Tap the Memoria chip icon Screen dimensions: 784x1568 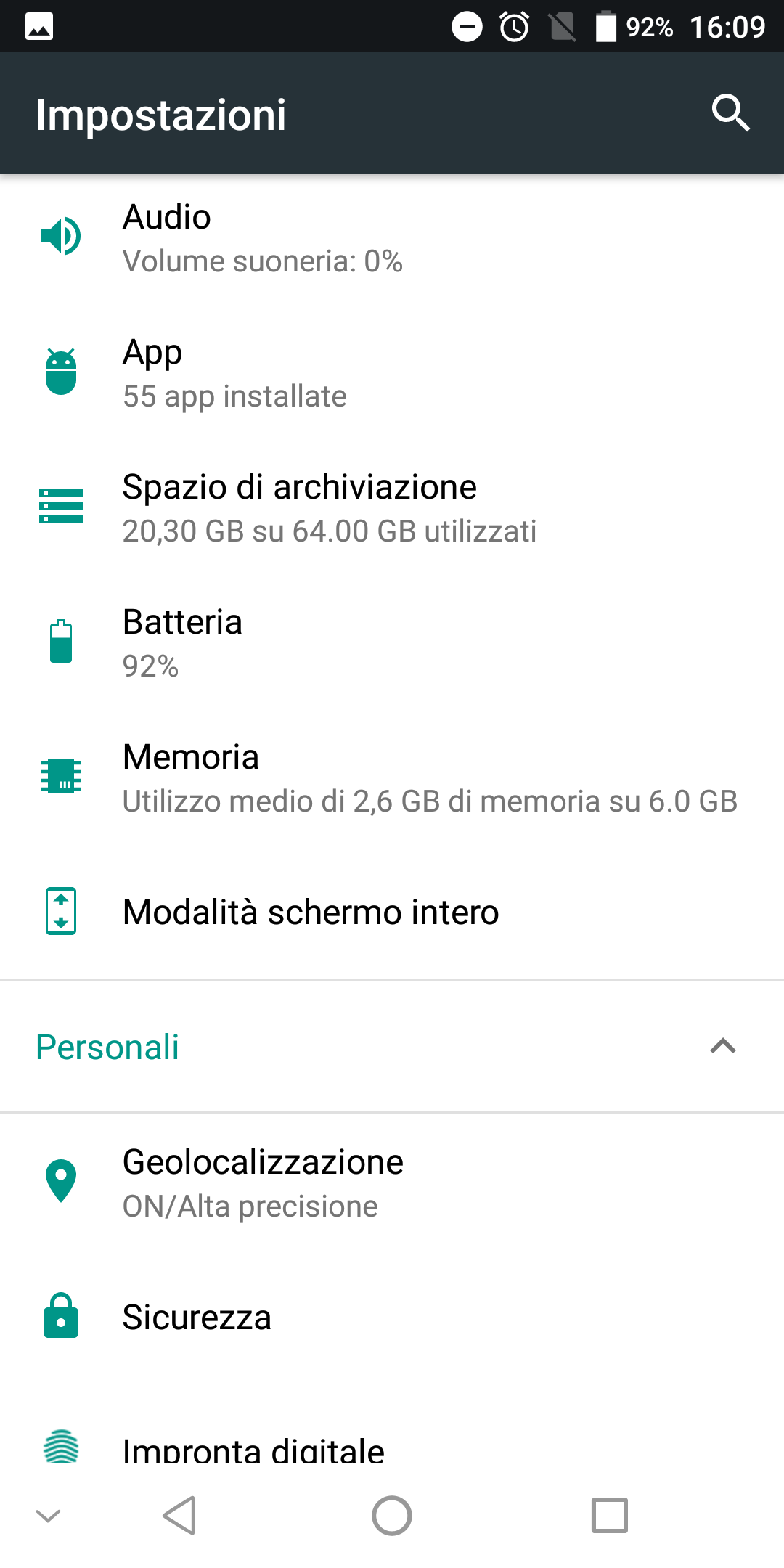[61, 776]
